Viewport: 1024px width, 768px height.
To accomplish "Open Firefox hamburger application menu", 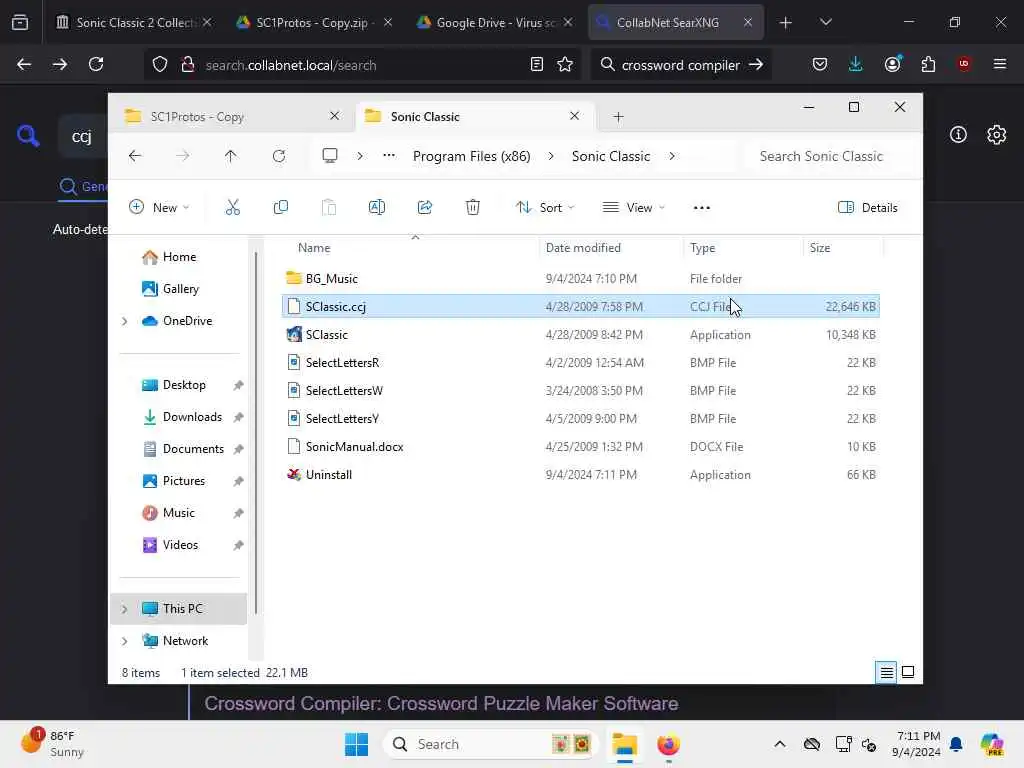I will [1000, 64].
